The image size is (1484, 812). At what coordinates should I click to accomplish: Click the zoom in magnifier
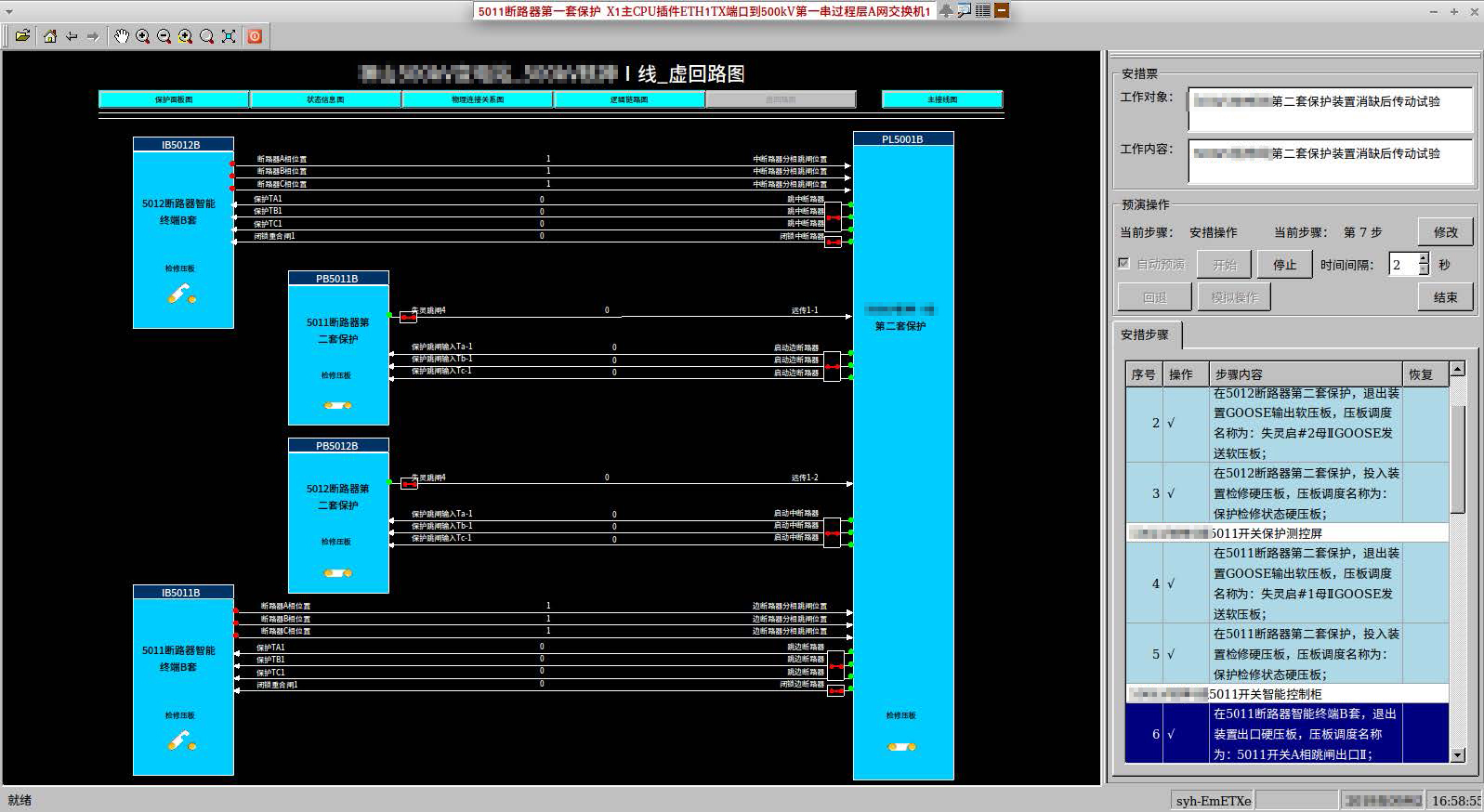[143, 36]
